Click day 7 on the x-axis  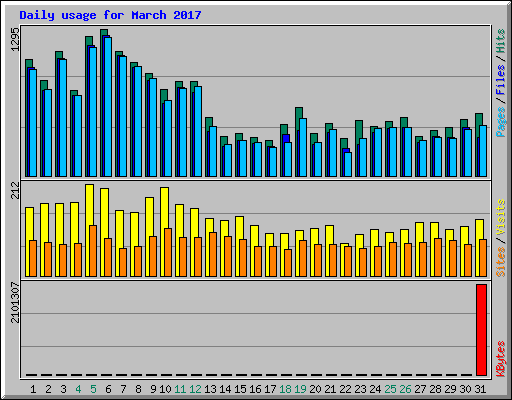tap(123, 389)
